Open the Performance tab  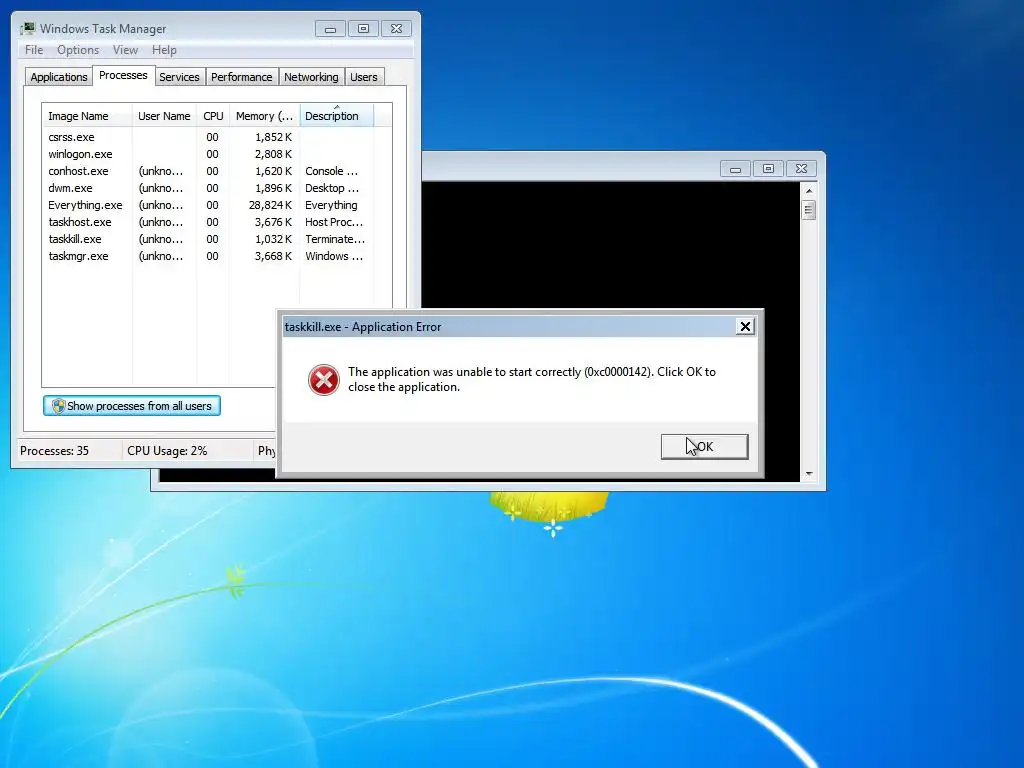tap(241, 77)
